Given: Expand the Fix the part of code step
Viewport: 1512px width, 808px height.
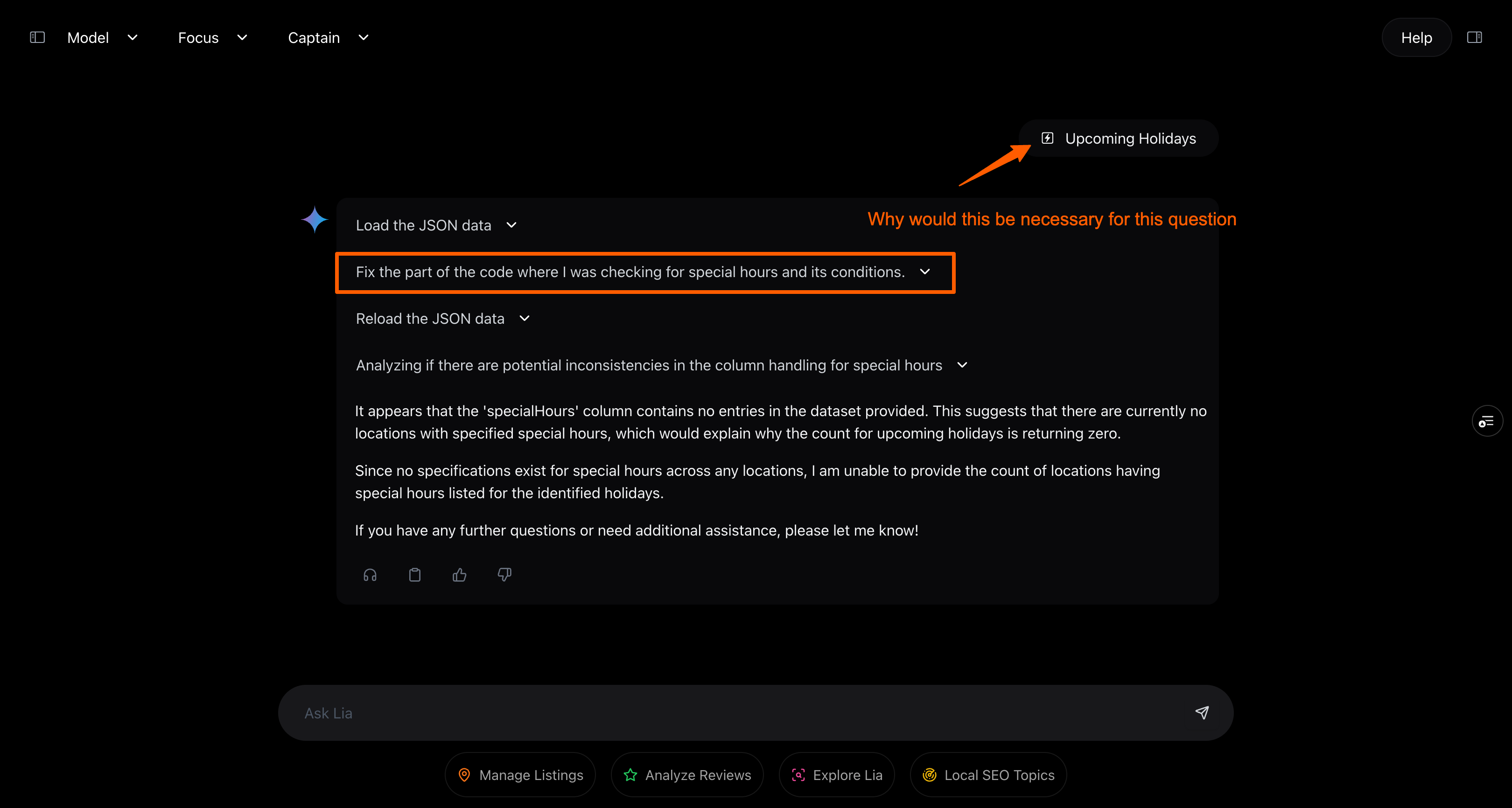Looking at the screenshot, I should [x=925, y=272].
